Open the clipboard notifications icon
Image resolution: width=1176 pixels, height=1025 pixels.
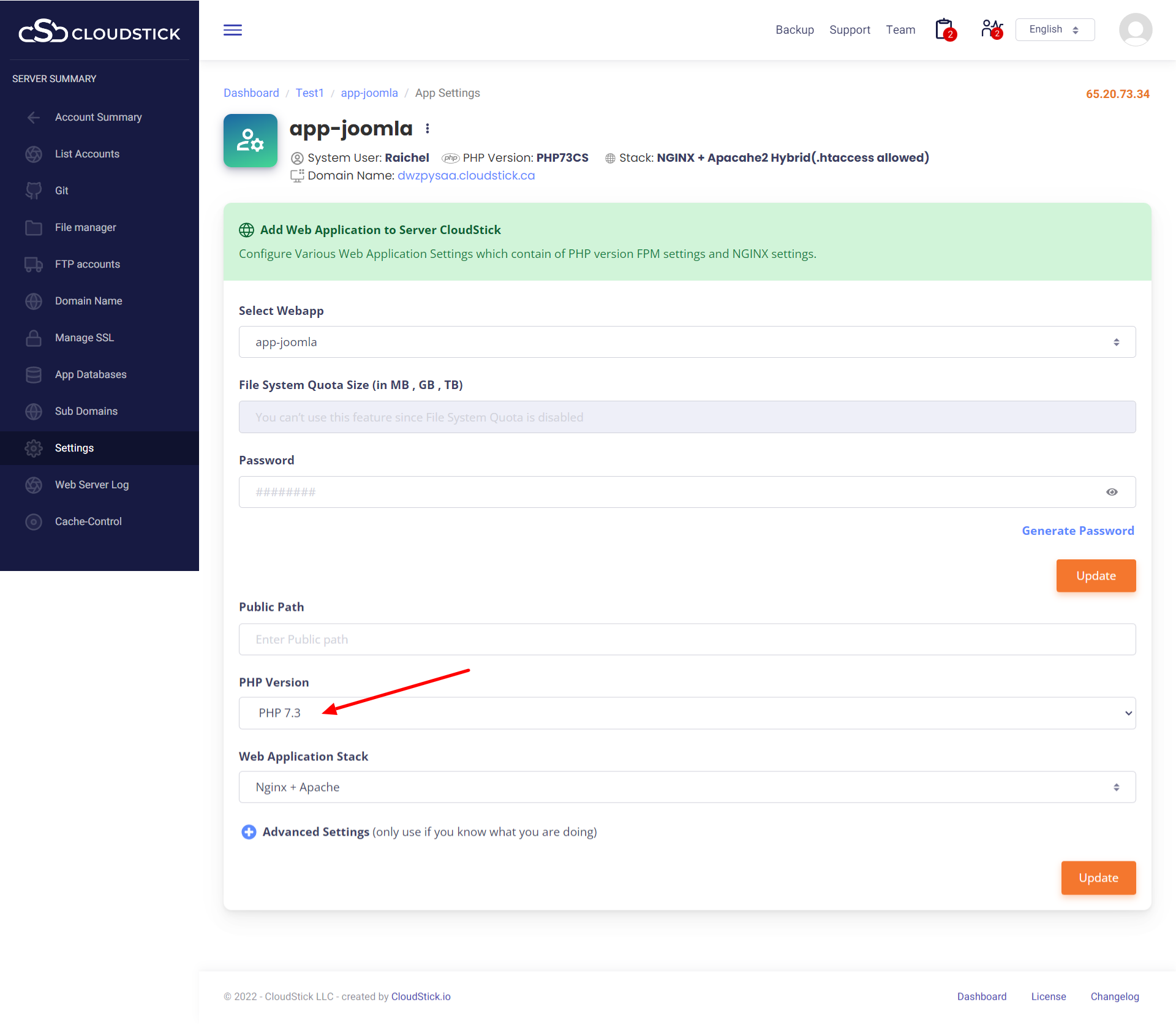[x=944, y=29]
